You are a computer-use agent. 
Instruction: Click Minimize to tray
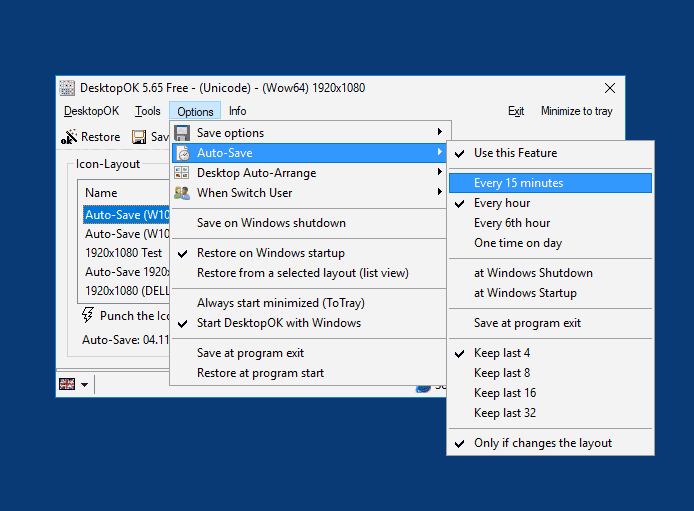click(577, 111)
